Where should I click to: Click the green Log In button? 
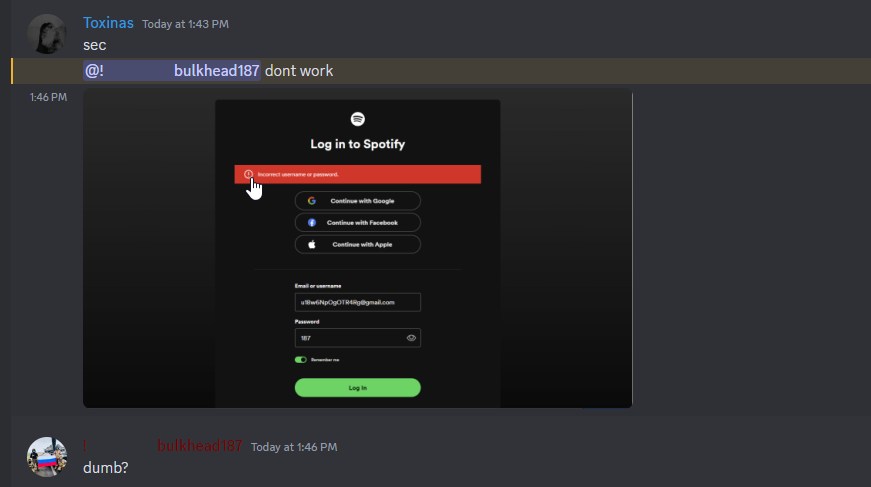click(x=357, y=388)
